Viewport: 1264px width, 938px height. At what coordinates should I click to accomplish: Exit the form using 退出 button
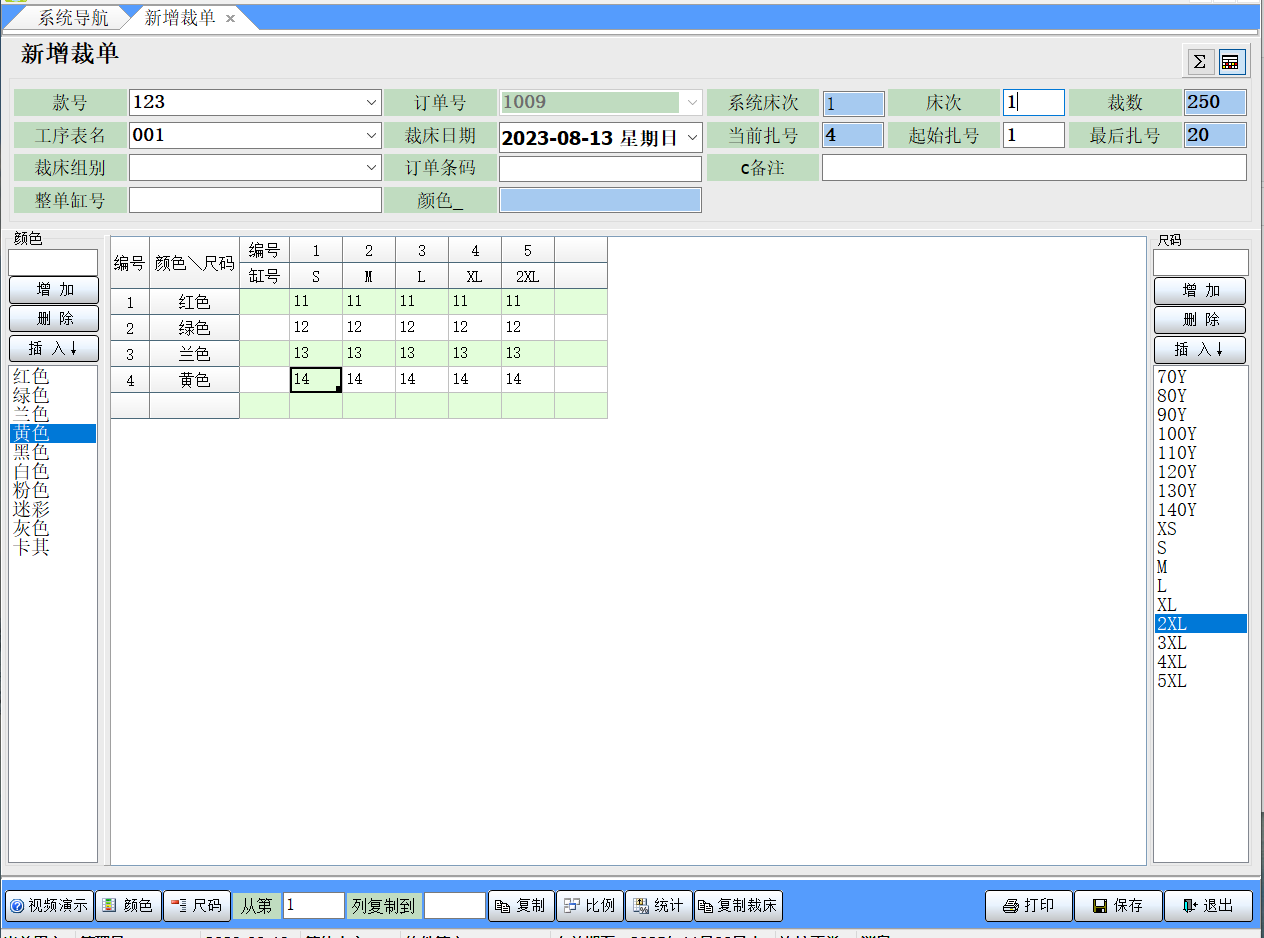[1208, 906]
